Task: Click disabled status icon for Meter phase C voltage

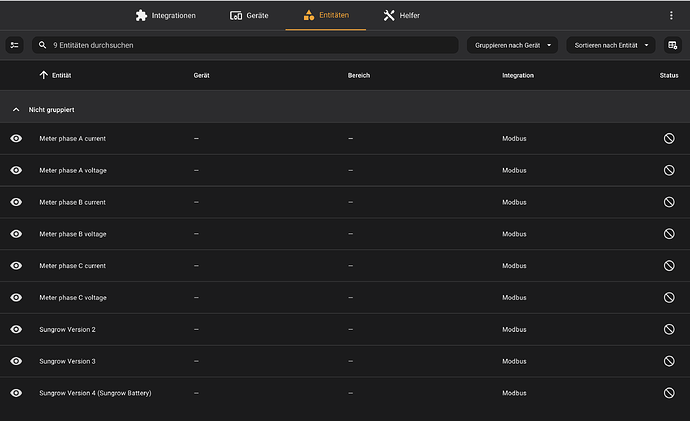Action: [x=669, y=297]
